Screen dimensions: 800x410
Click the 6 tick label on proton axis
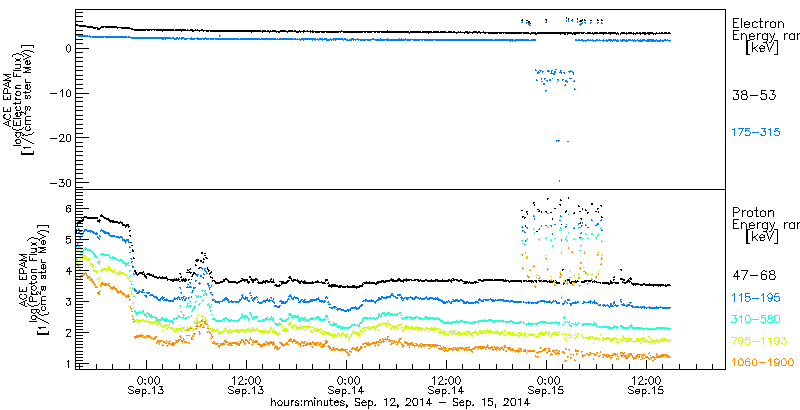click(x=66, y=208)
